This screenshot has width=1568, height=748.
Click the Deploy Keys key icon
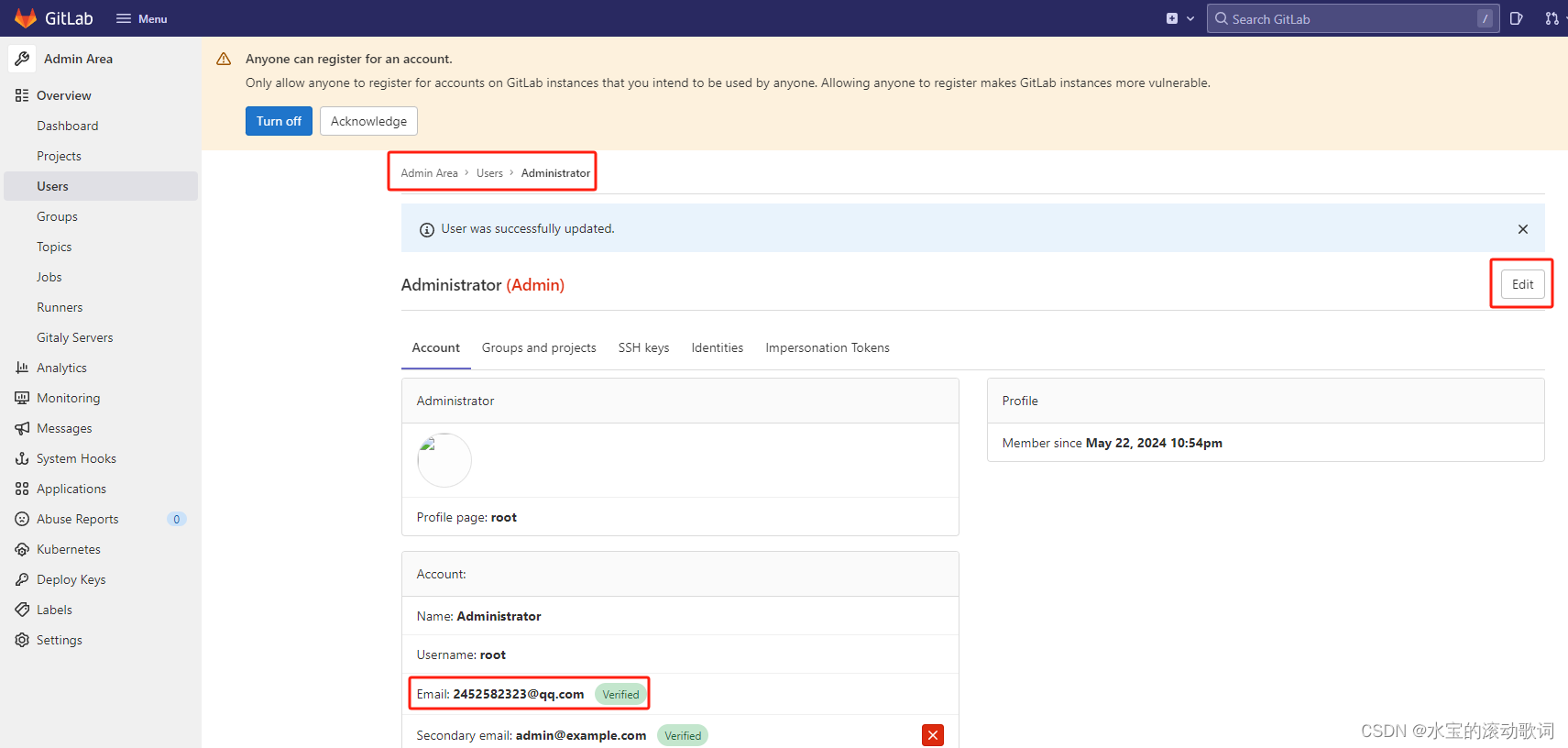pos(22,579)
